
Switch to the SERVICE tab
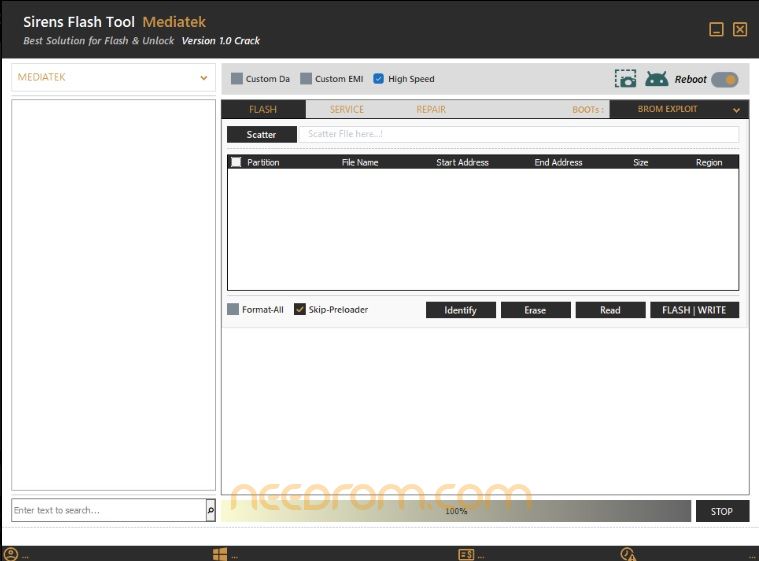(347, 109)
